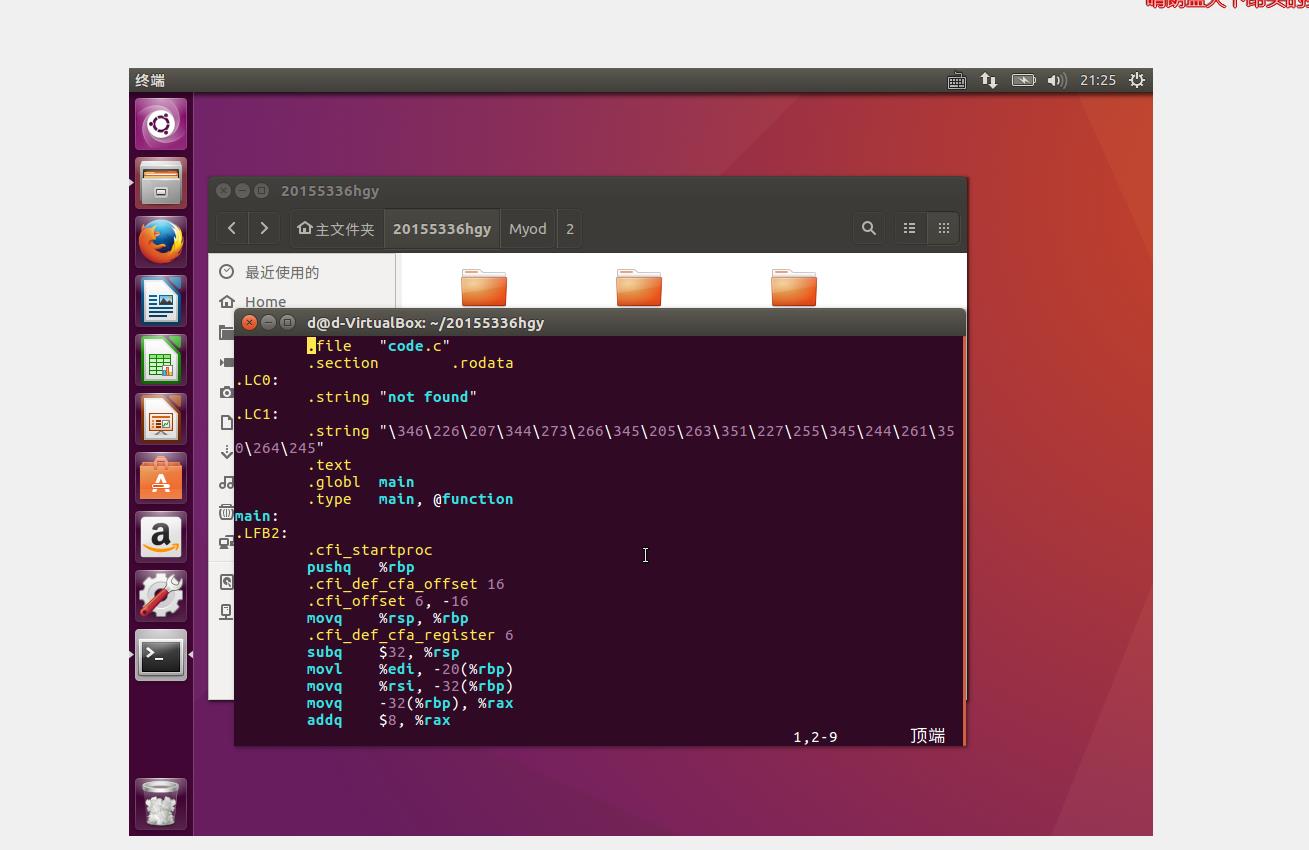Select Terminal icon in launcher
The image size is (1309, 850).
click(161, 655)
